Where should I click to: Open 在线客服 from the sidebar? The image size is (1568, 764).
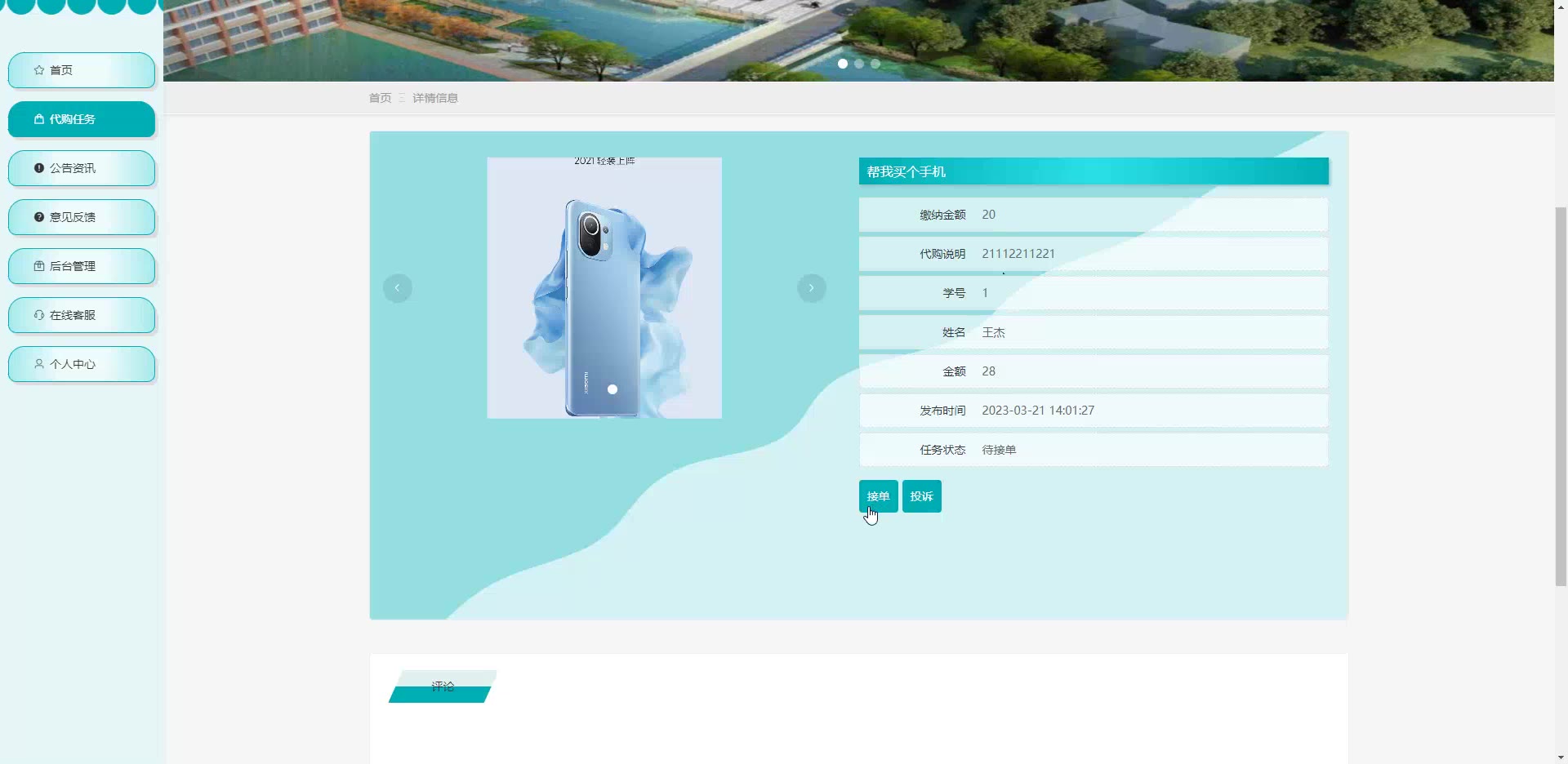tap(82, 315)
